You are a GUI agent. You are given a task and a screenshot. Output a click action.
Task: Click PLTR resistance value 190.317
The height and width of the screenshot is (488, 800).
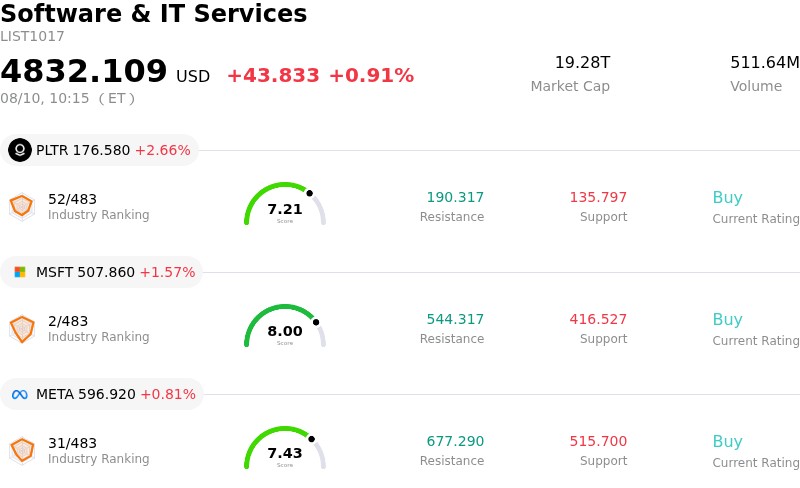[455, 197]
